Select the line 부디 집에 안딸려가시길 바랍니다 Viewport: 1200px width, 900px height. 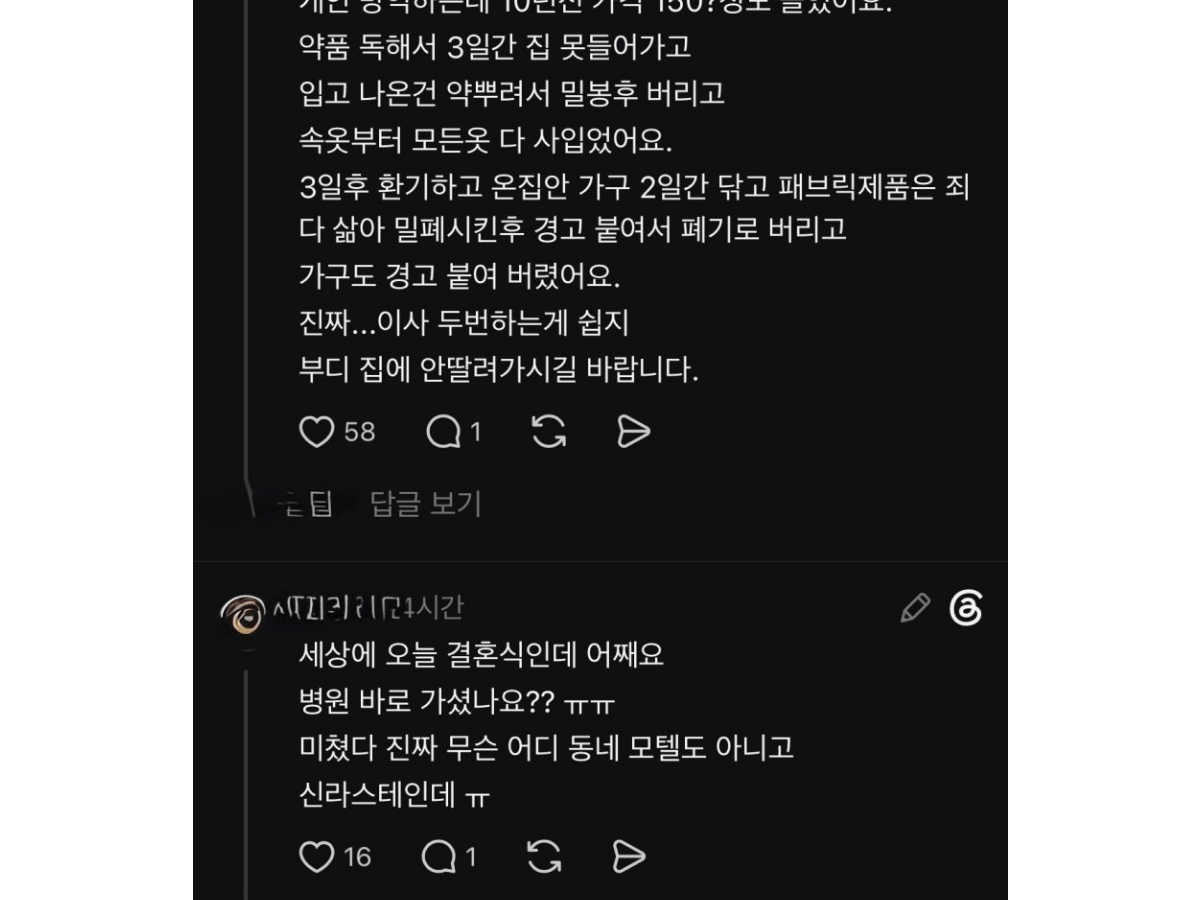point(498,370)
